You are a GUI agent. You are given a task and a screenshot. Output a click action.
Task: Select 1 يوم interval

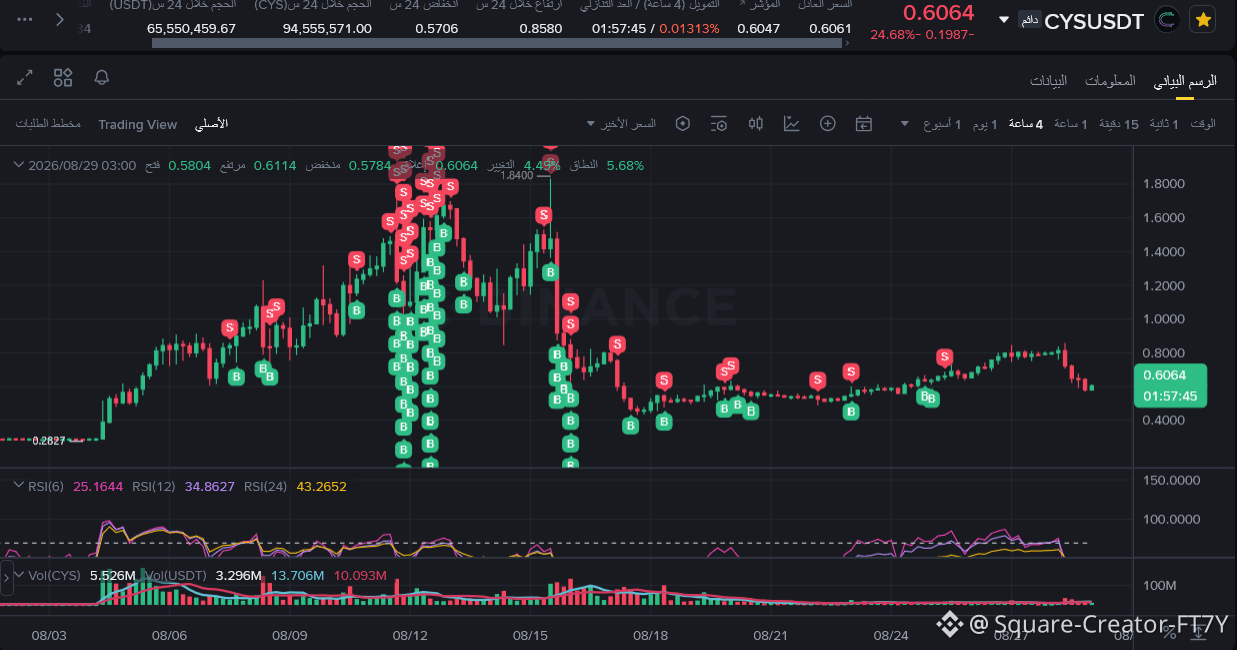click(987, 124)
